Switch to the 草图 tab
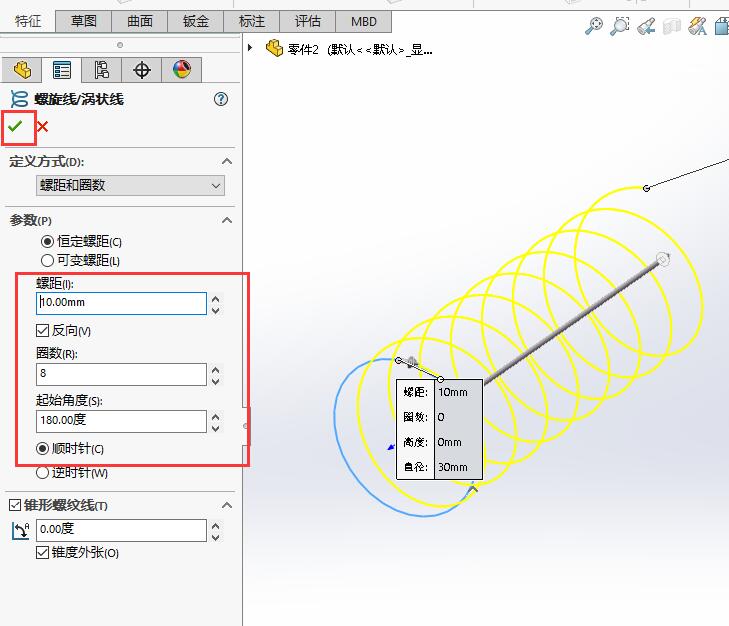 coord(84,21)
